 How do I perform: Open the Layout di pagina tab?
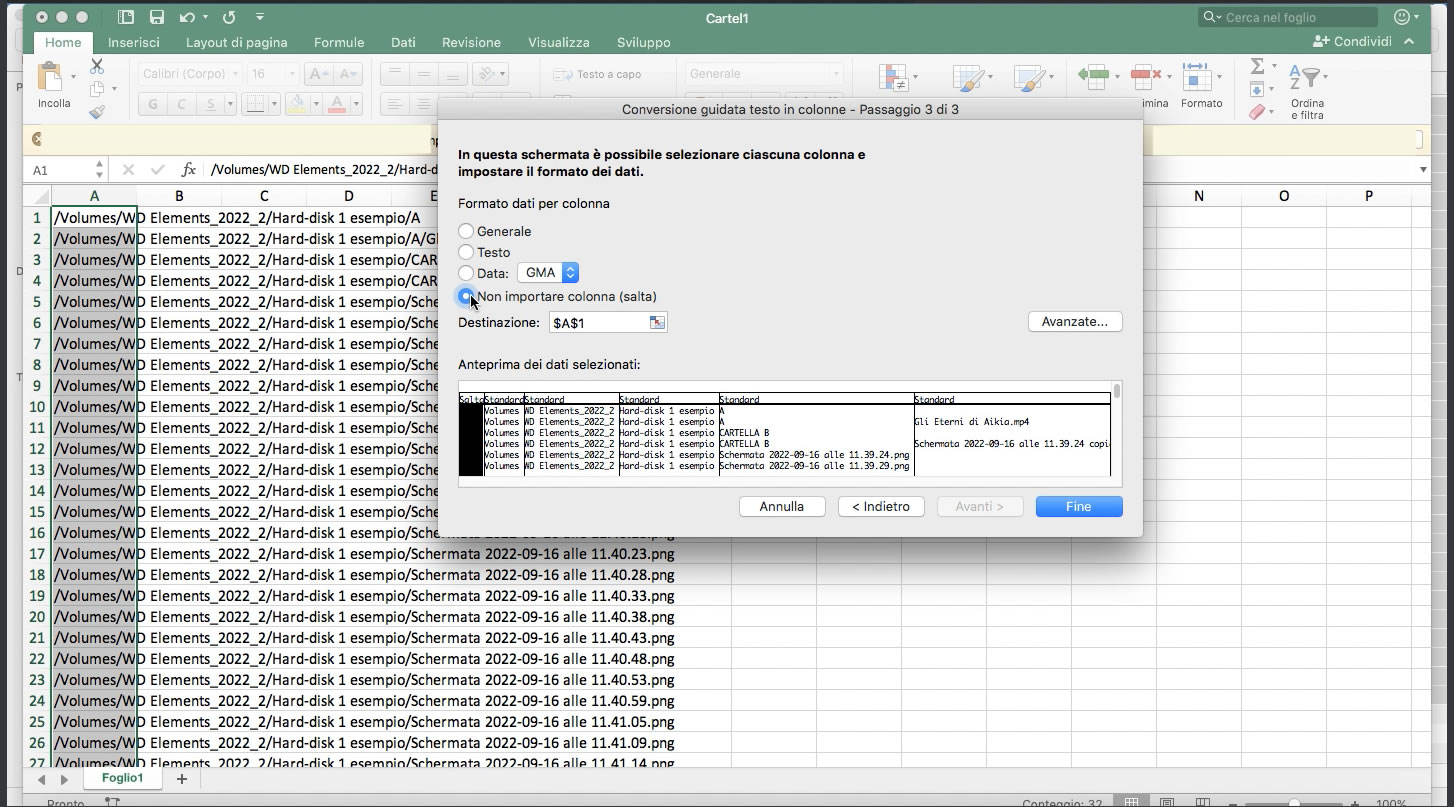236,42
